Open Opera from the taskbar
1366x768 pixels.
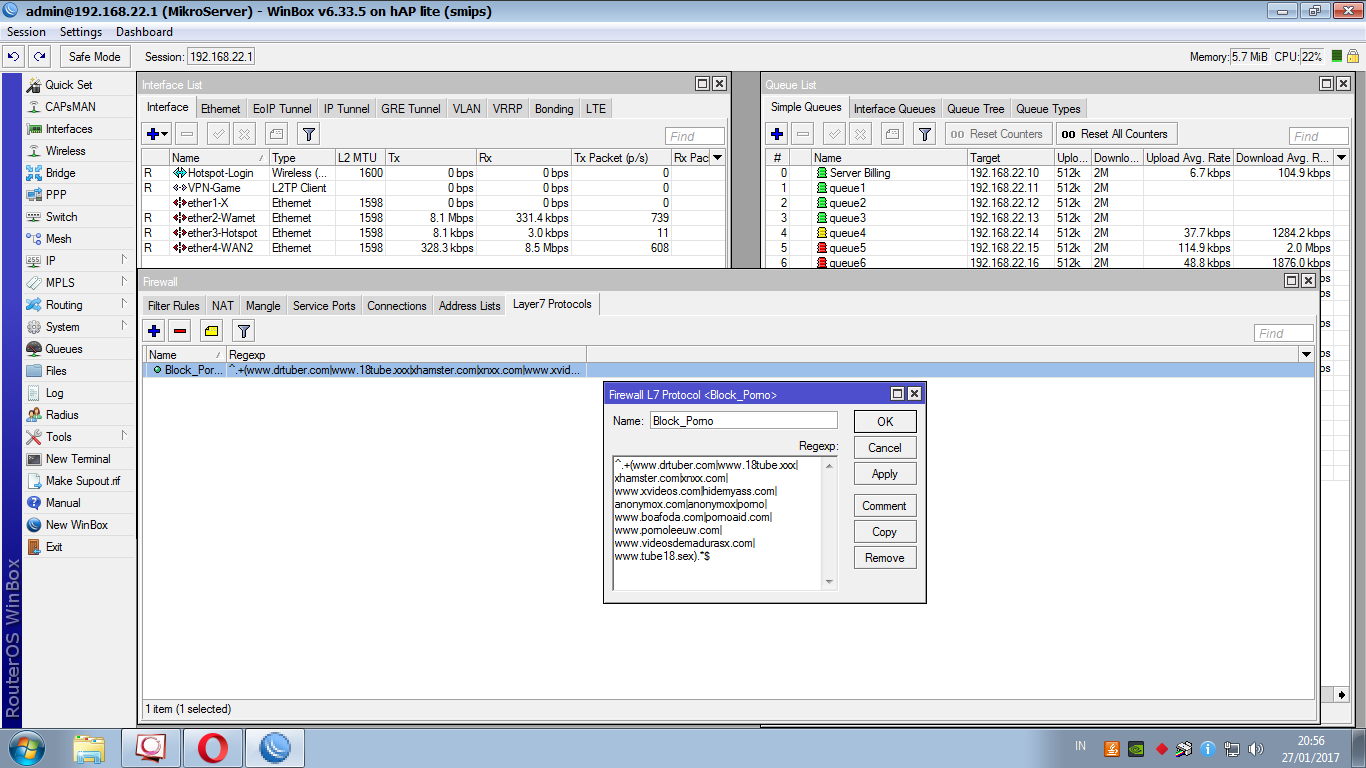point(212,748)
